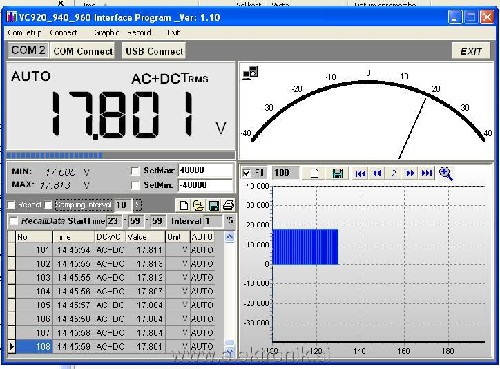The height and width of the screenshot is (369, 500).
Task: Save record data with floppy icon
Action: [213, 205]
